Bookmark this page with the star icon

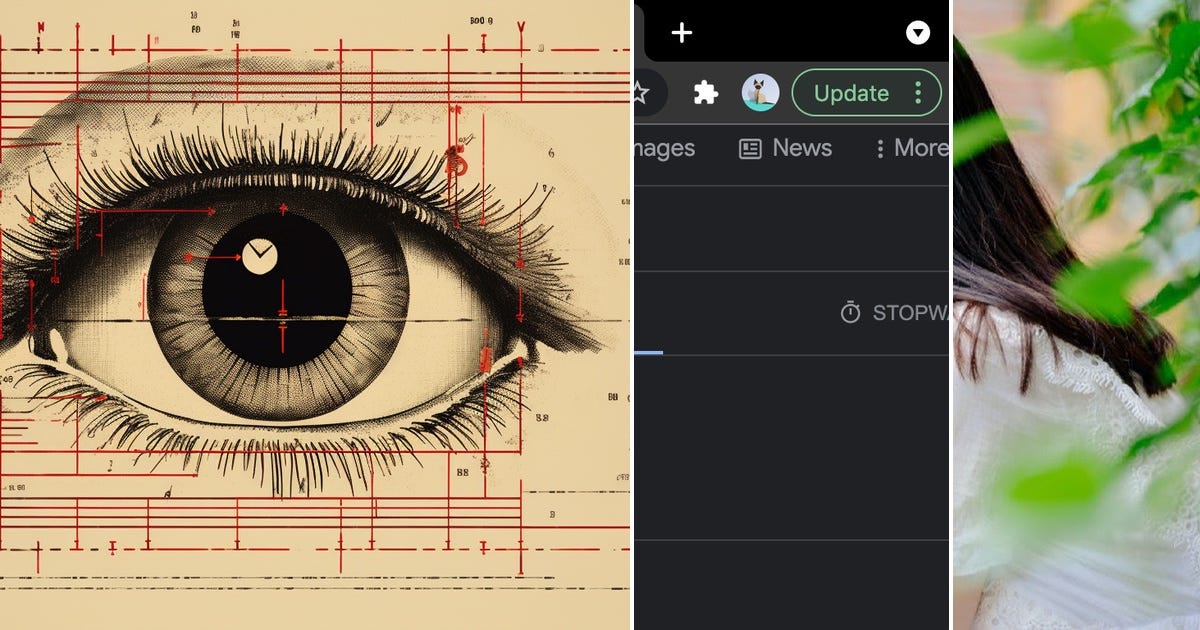[640, 93]
